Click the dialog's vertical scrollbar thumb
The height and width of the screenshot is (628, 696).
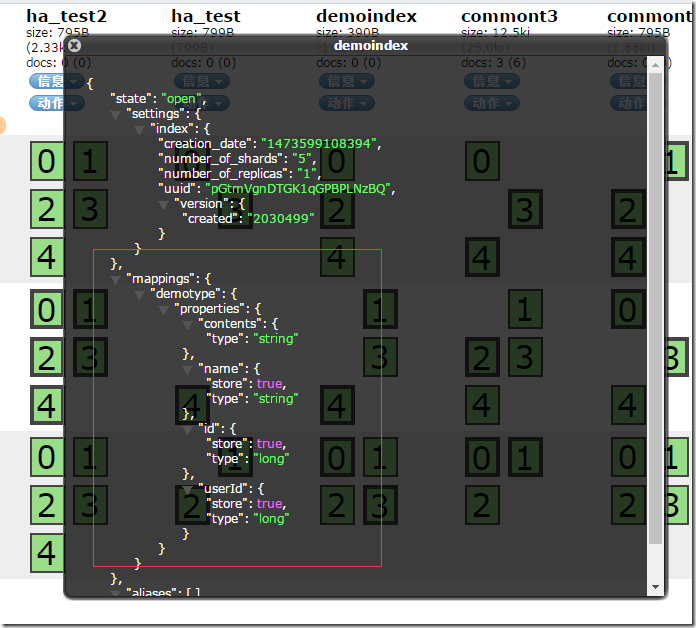pyautogui.click(x=655, y=308)
